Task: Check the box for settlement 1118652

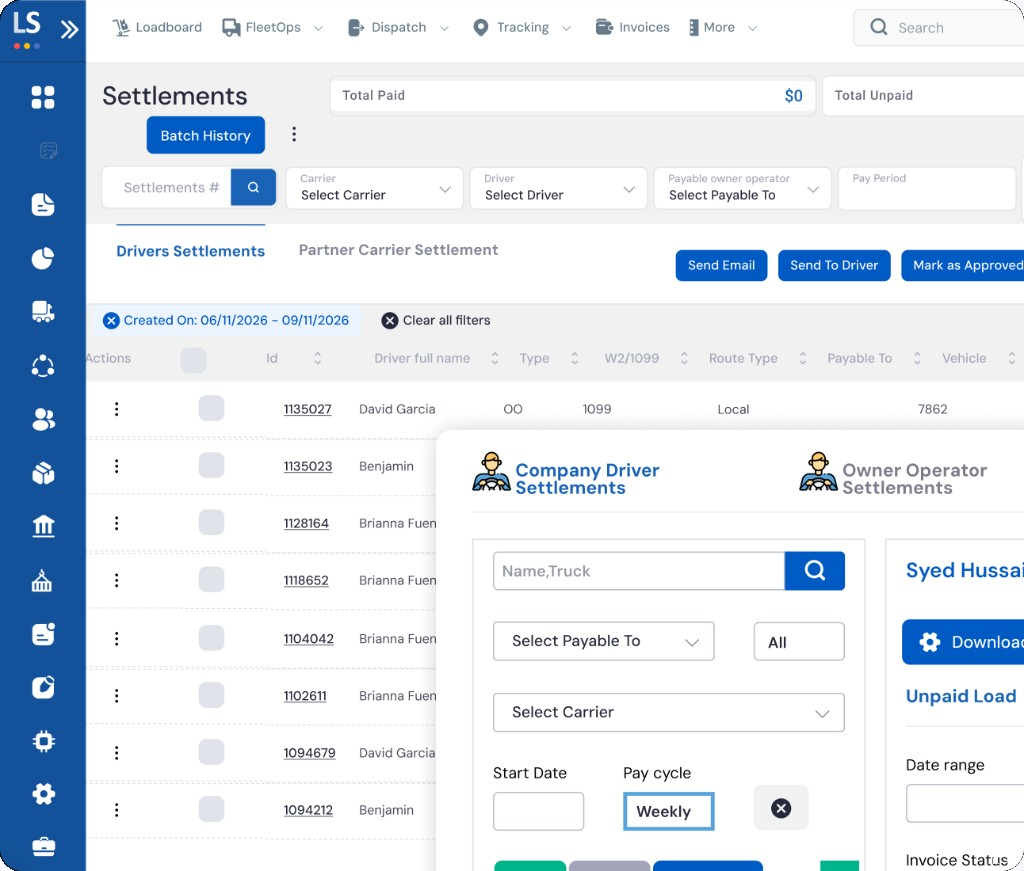Action: (212, 580)
